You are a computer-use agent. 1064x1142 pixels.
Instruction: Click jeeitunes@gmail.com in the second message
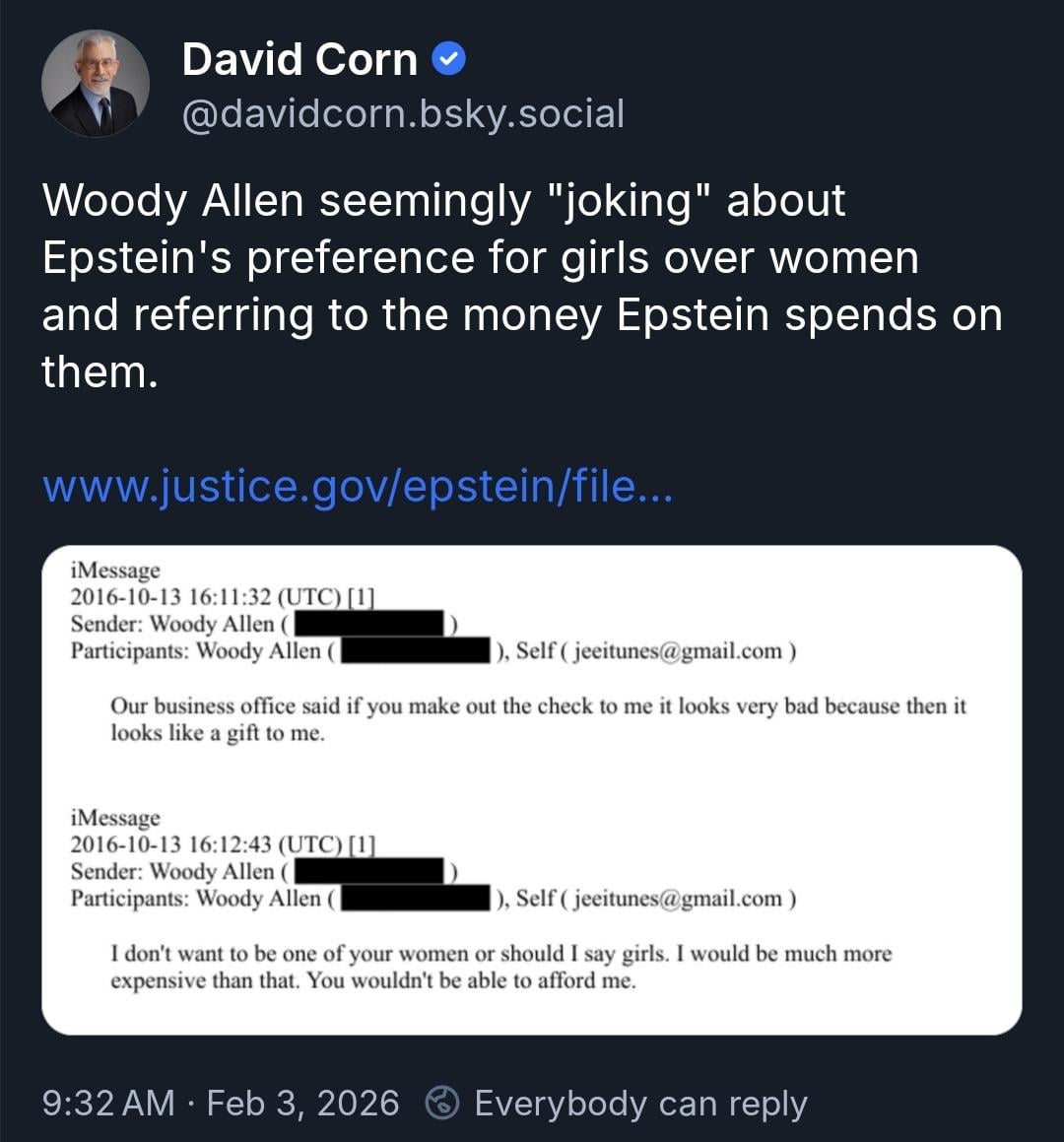pos(679,898)
